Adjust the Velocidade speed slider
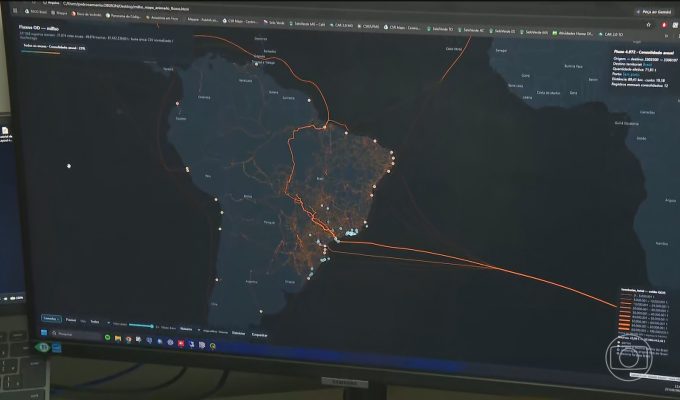 point(141,325)
